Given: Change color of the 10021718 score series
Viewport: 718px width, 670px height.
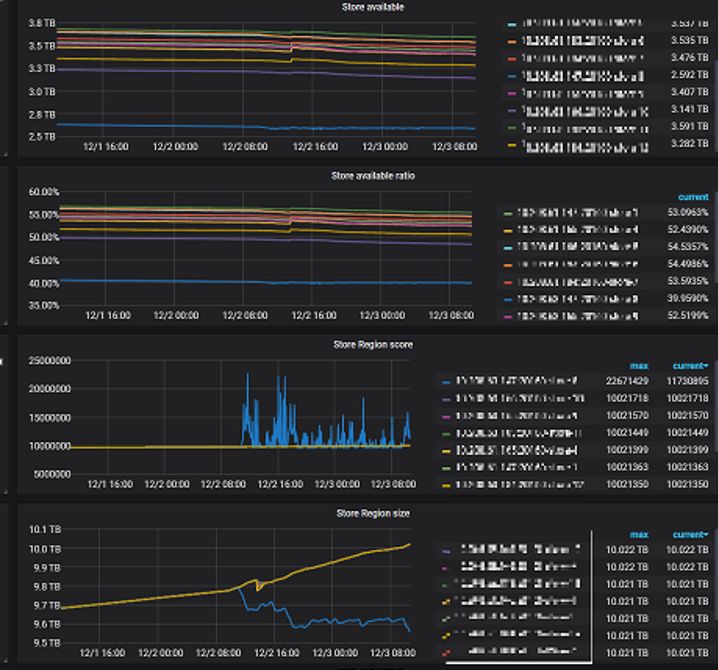Looking at the screenshot, I should coord(446,399).
